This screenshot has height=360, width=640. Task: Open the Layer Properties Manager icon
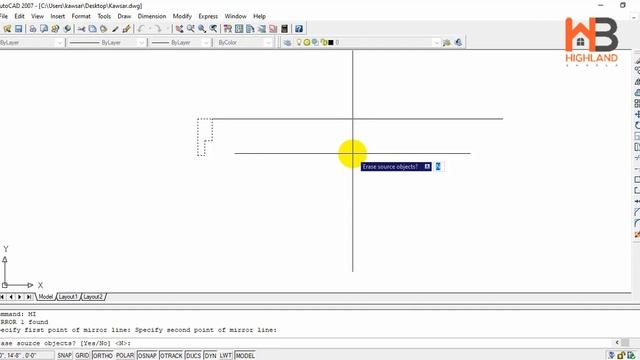pos(287,42)
